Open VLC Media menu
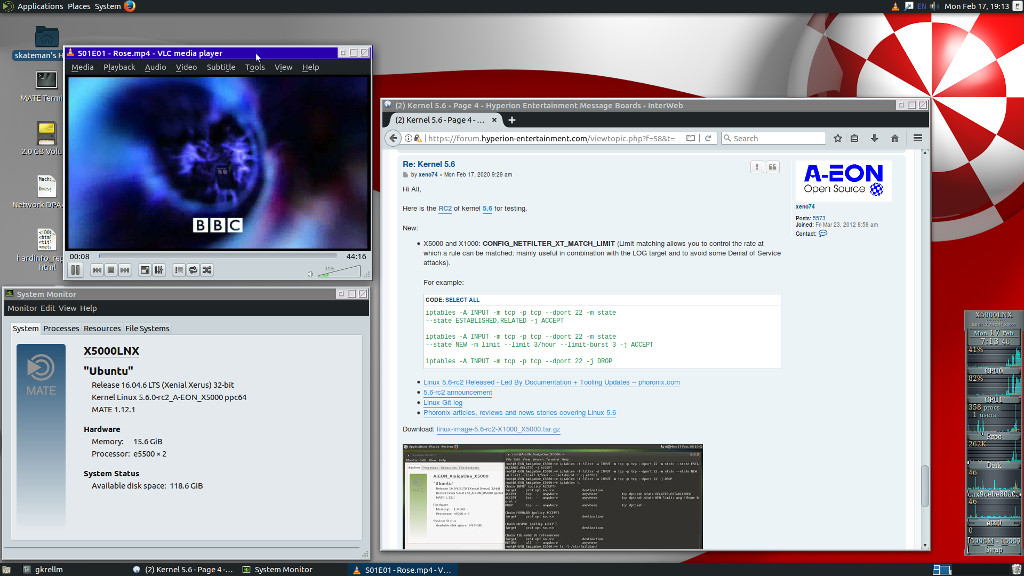The image size is (1024, 576). tap(82, 67)
